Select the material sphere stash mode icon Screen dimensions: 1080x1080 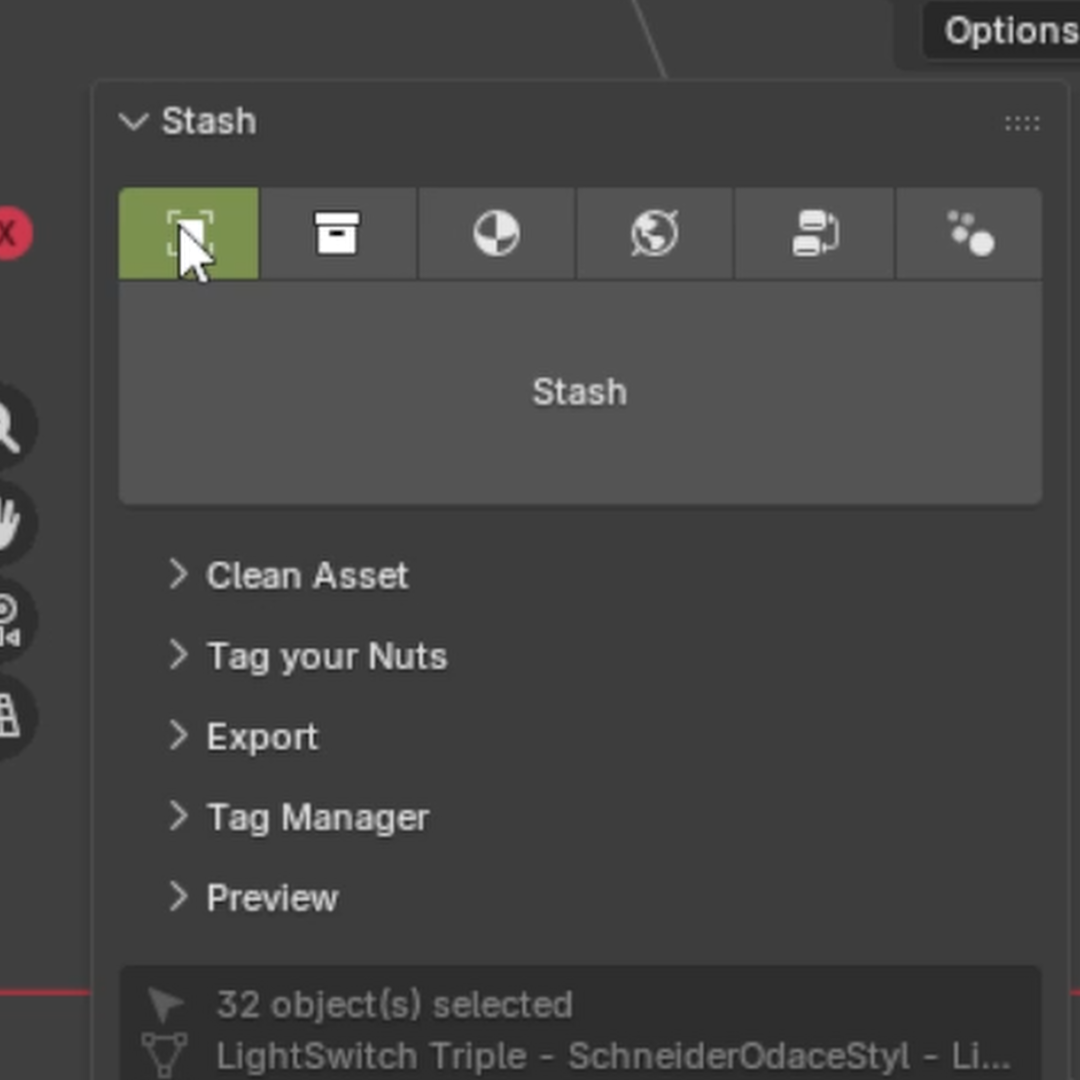(496, 233)
